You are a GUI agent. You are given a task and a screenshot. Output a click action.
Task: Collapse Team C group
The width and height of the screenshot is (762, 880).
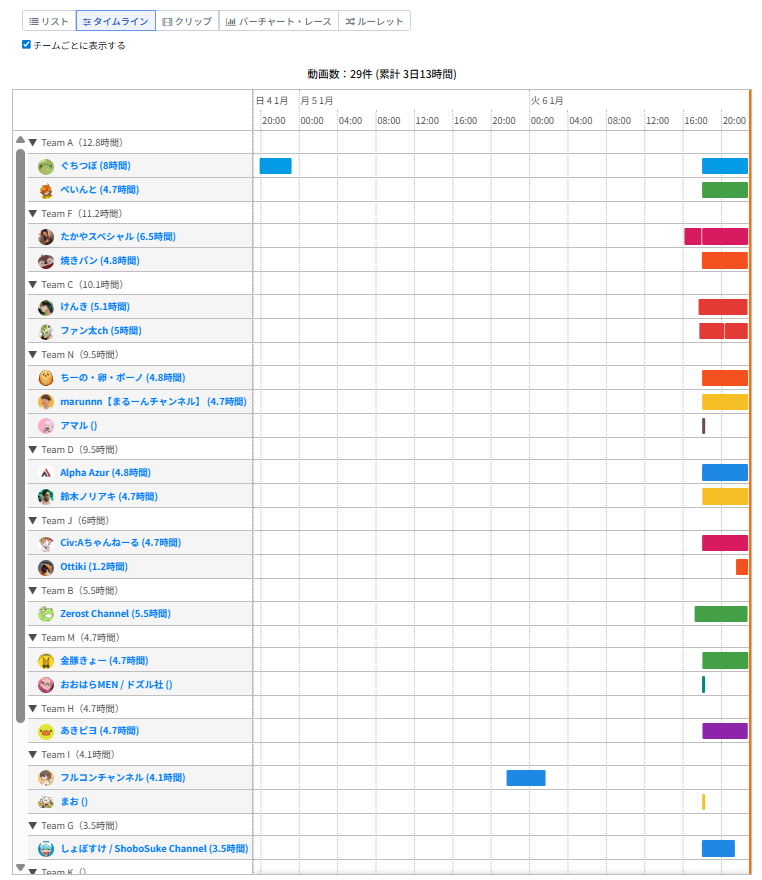tap(33, 285)
